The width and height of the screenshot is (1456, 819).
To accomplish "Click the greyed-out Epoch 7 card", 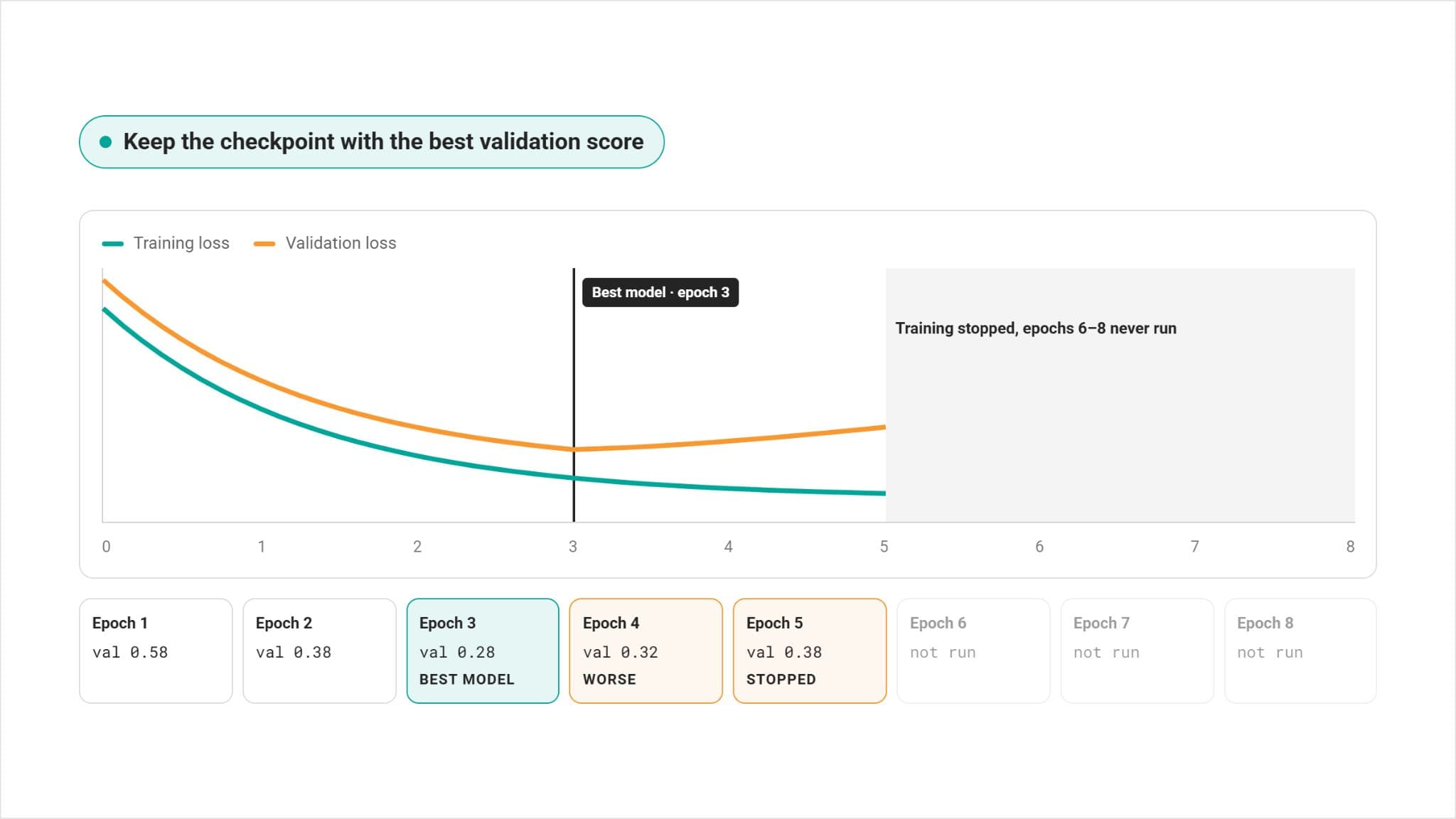I will pyautogui.click(x=1137, y=651).
